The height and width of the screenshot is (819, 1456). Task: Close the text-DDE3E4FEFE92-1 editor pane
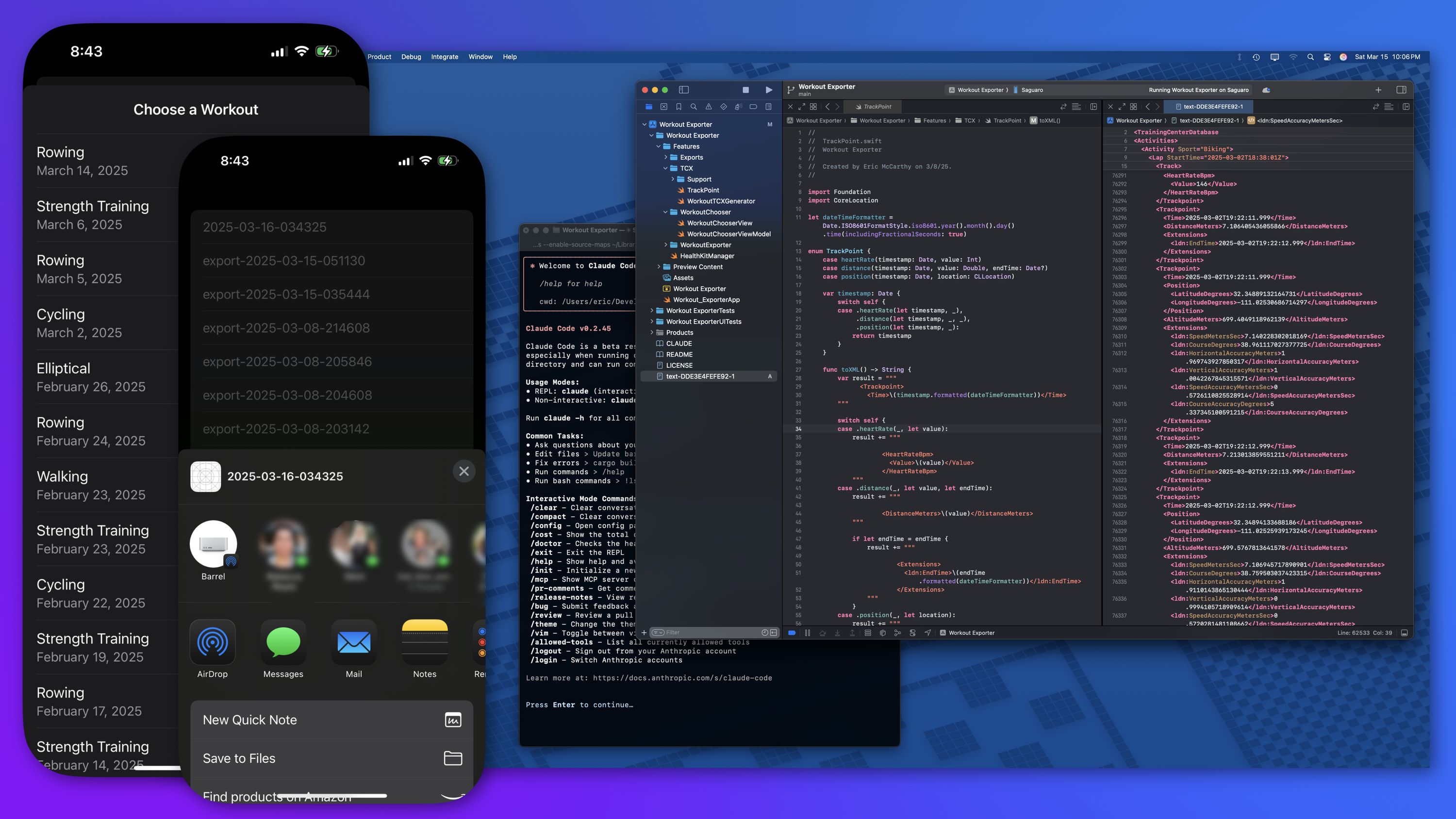pyautogui.click(x=1110, y=107)
